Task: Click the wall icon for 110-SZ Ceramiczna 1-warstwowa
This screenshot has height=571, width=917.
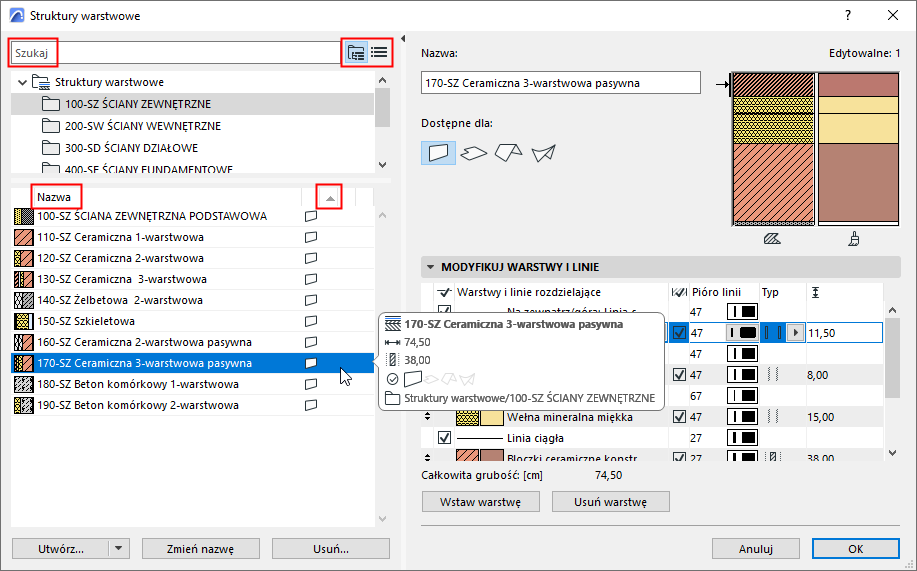Action: [311, 237]
